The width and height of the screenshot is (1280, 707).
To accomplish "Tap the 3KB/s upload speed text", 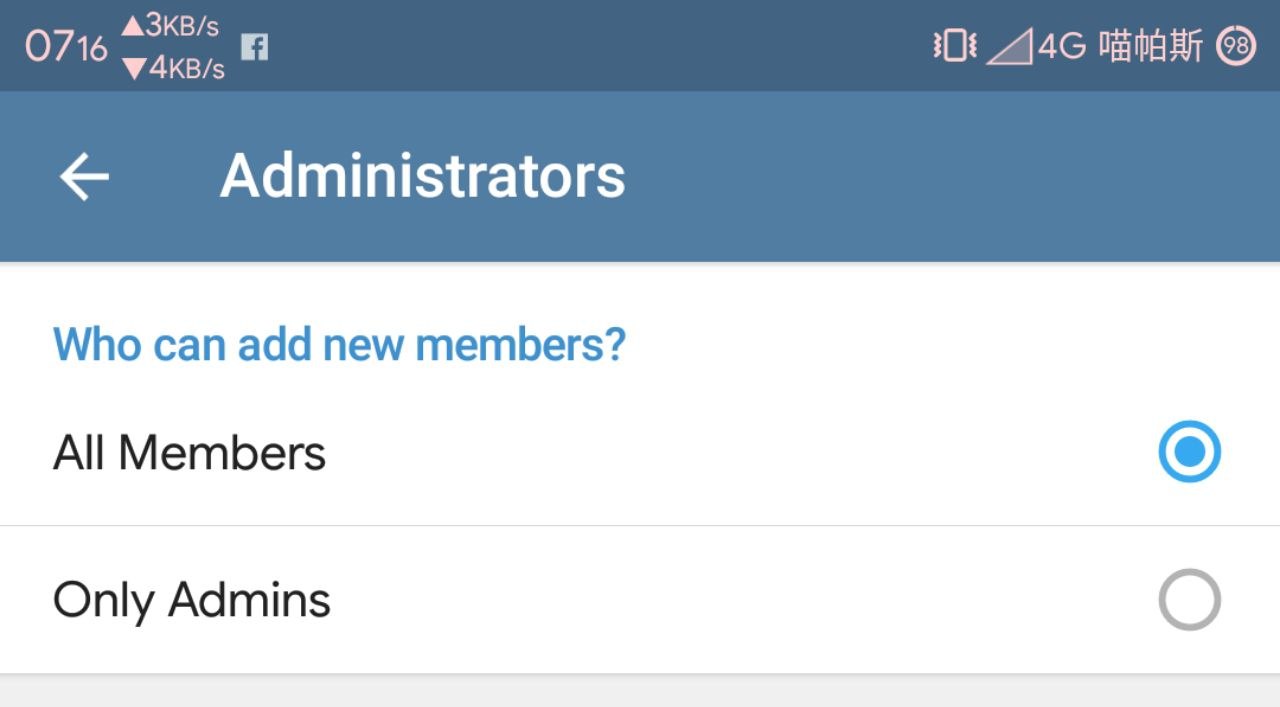I will (183, 26).
